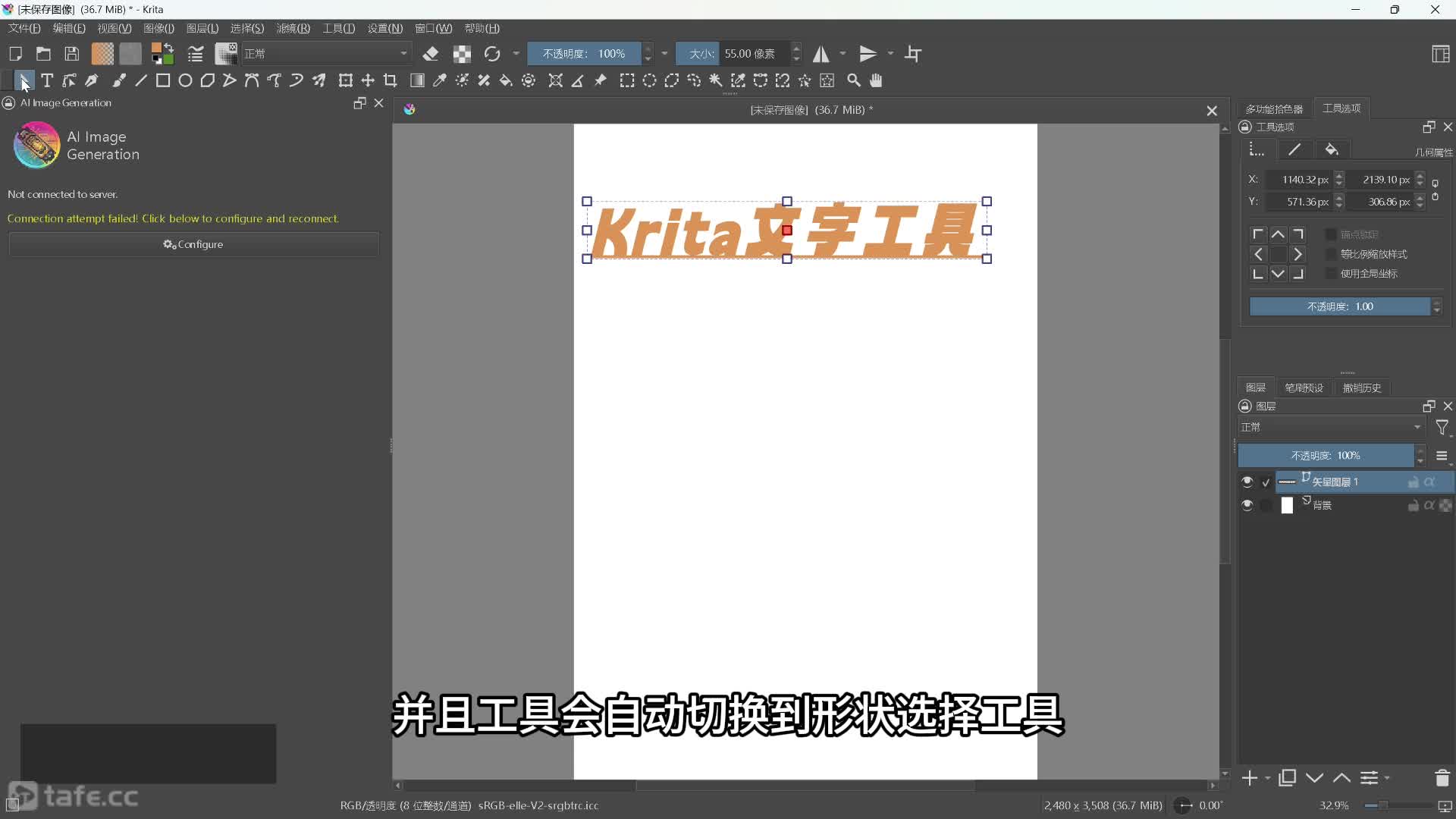Select the Gradient tool
This screenshot has height=819, width=1456.
tap(417, 80)
